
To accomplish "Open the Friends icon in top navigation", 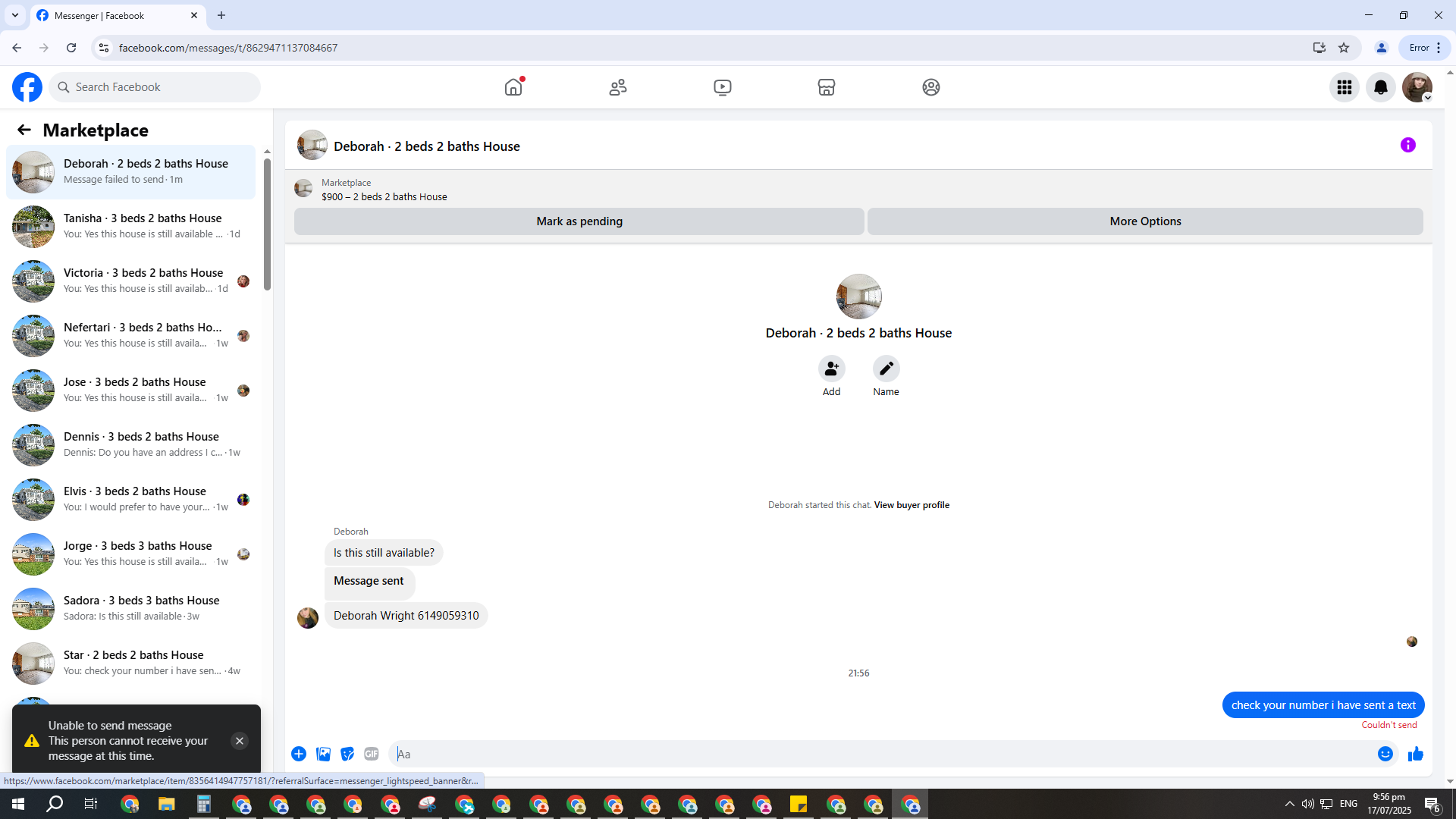I will tap(618, 87).
